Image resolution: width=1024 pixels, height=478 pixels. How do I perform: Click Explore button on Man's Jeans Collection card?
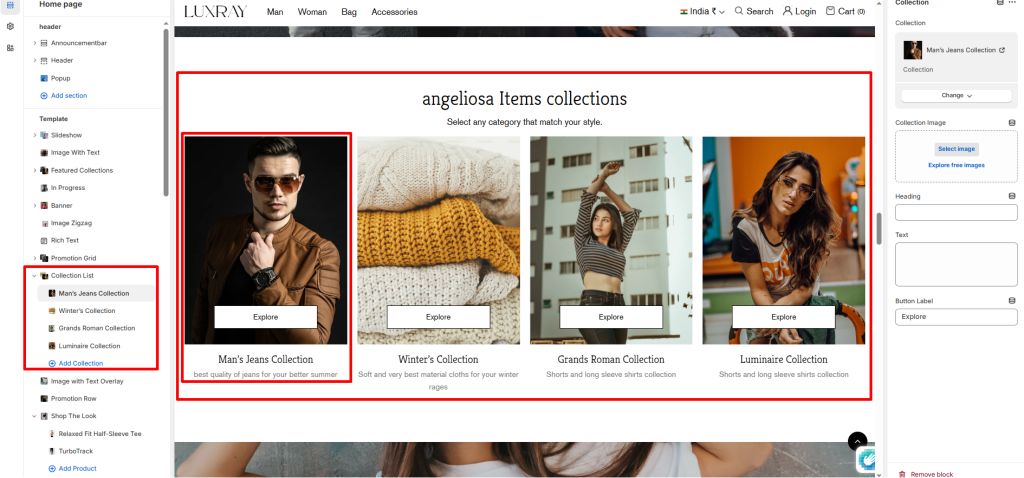(x=266, y=317)
